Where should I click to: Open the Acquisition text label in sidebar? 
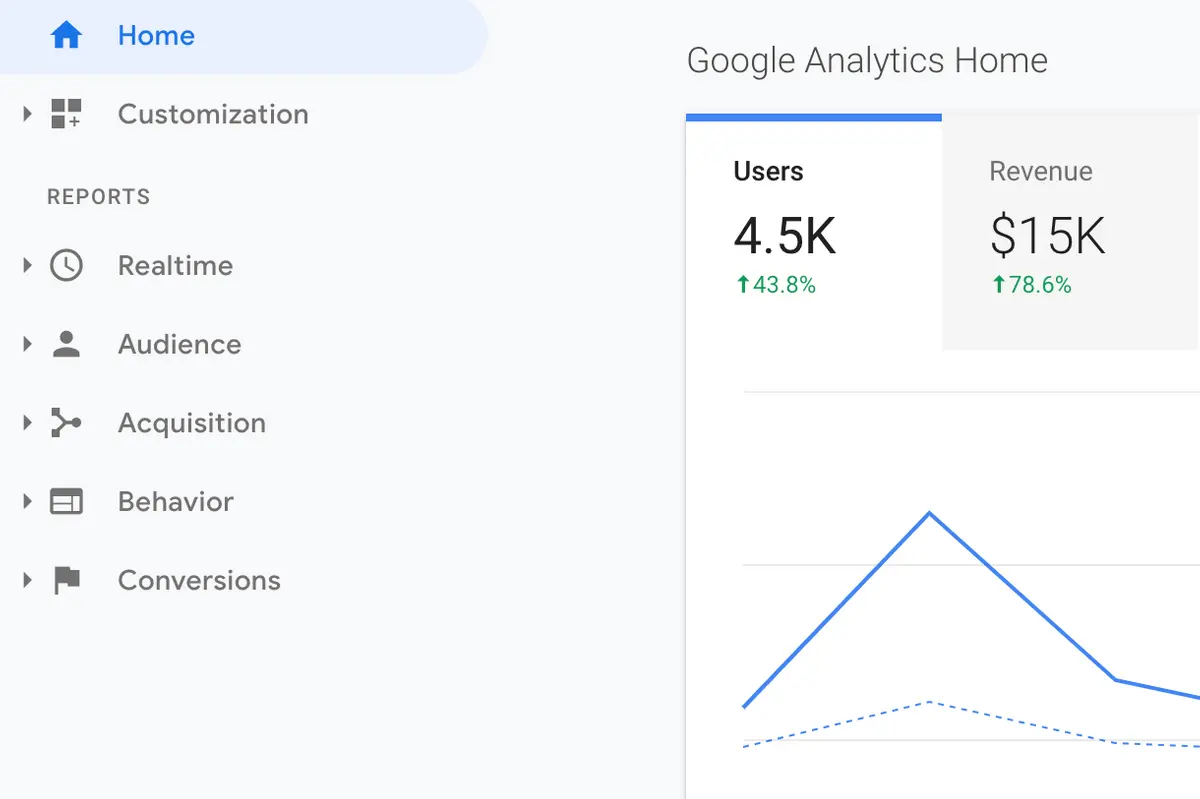coord(192,424)
